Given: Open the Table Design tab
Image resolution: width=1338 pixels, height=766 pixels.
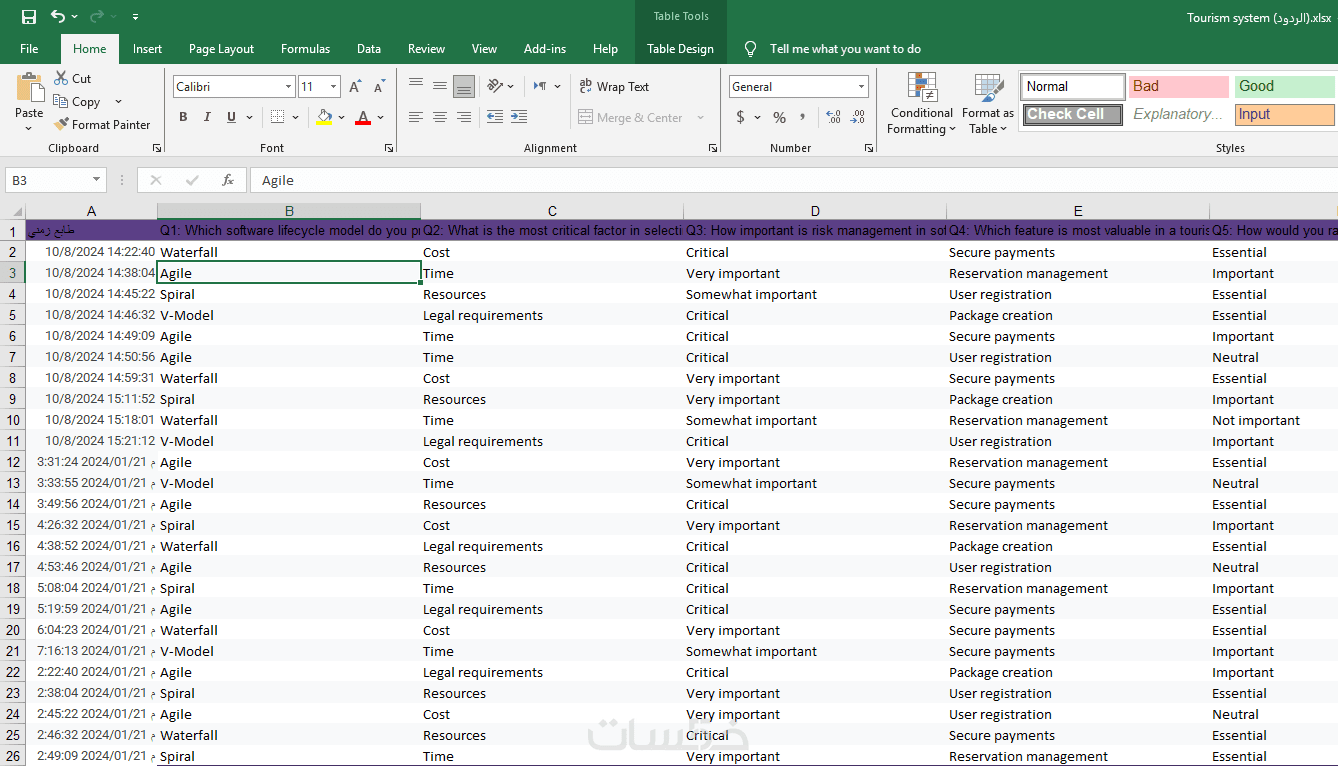Looking at the screenshot, I should coord(680,49).
